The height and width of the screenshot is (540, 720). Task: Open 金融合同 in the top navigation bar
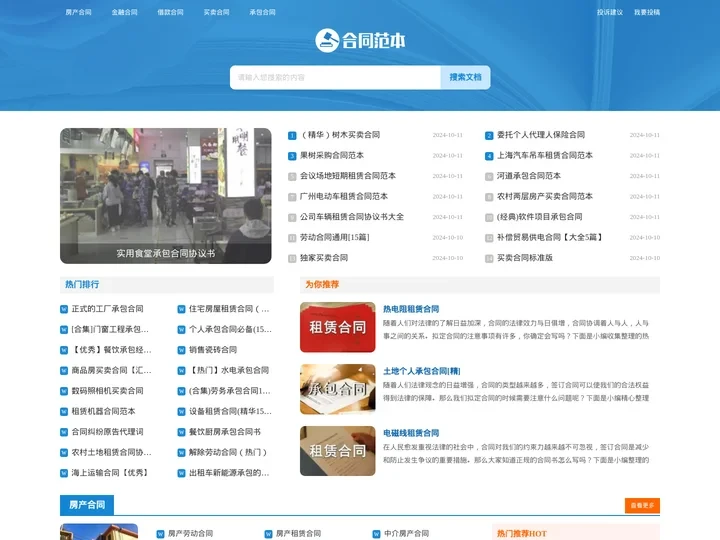coord(125,13)
